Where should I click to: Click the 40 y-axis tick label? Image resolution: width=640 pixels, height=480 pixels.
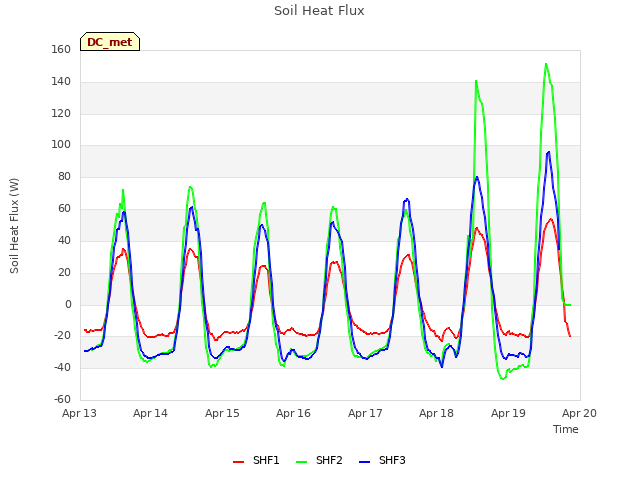64,240
